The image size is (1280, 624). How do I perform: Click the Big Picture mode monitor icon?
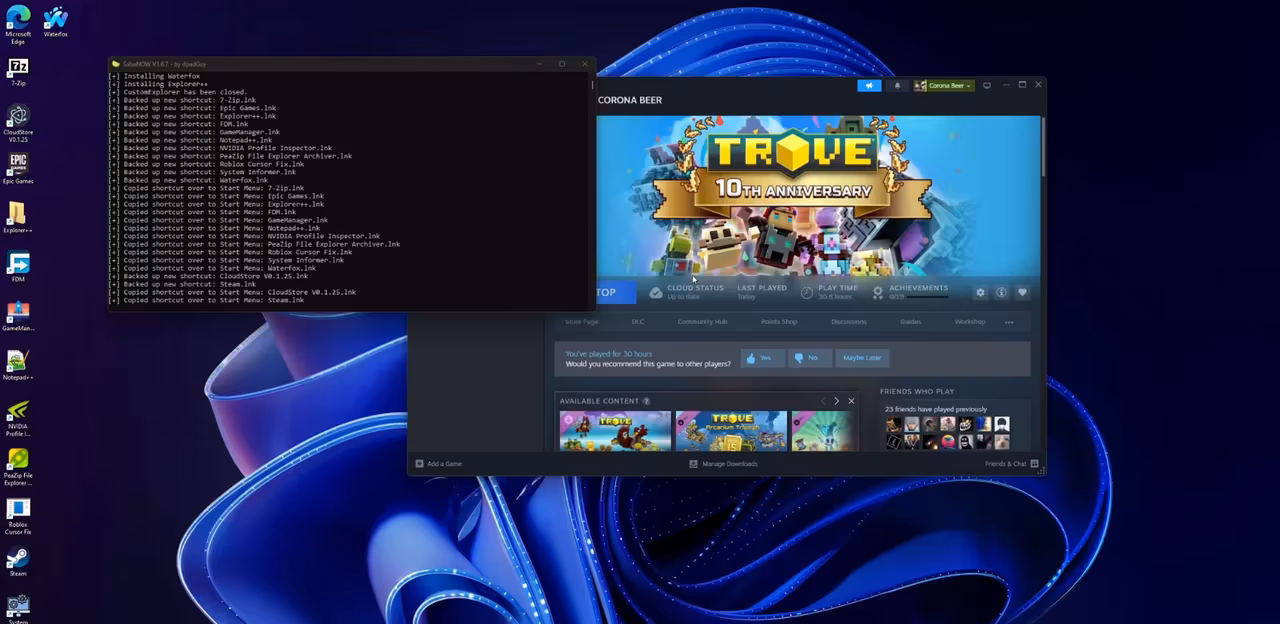pos(987,85)
